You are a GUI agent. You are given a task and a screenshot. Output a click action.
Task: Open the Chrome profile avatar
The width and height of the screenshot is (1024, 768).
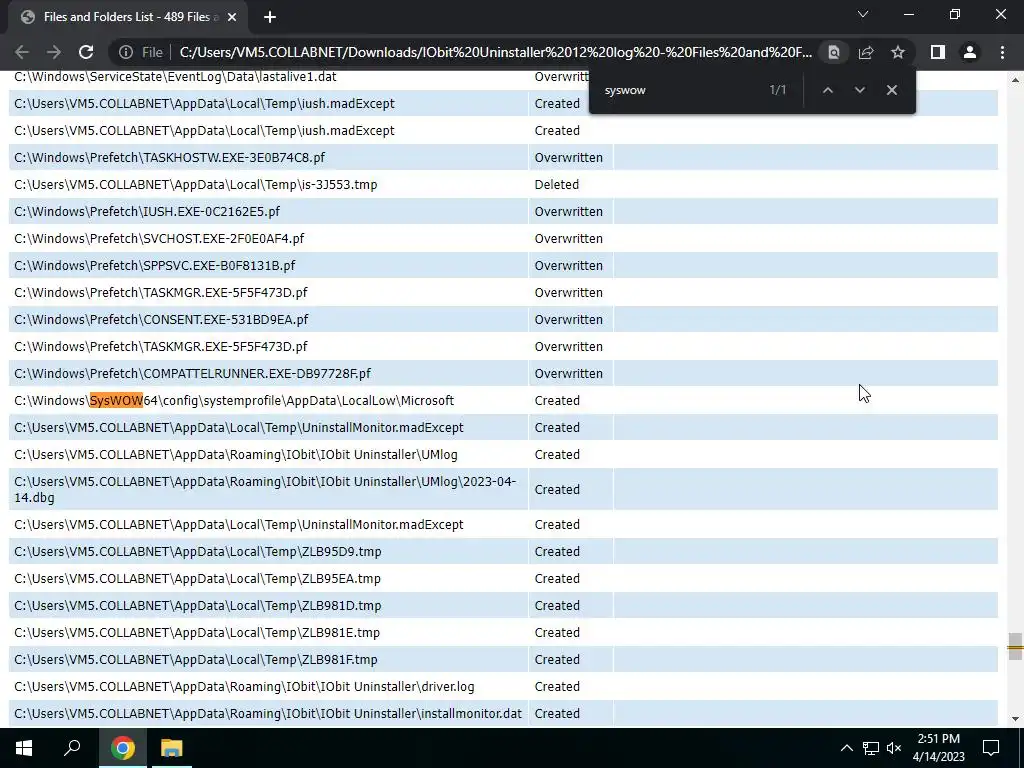pyautogui.click(x=970, y=52)
